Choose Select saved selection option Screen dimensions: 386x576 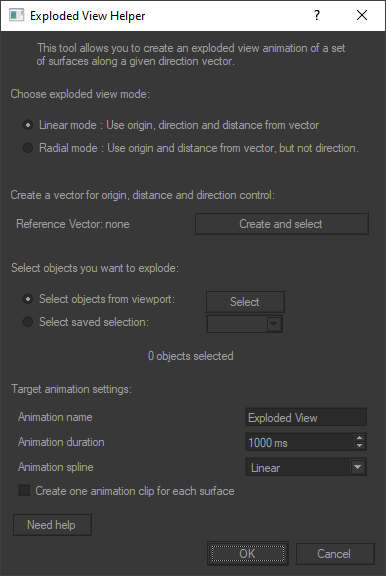coord(28,322)
